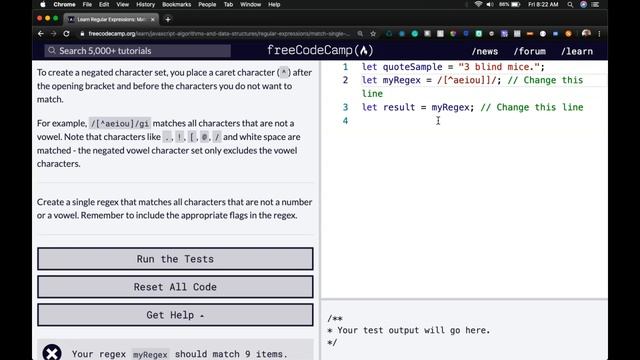Click the orange circular extension icon
Viewport: 640px width, 360px height.
[x=568, y=34]
